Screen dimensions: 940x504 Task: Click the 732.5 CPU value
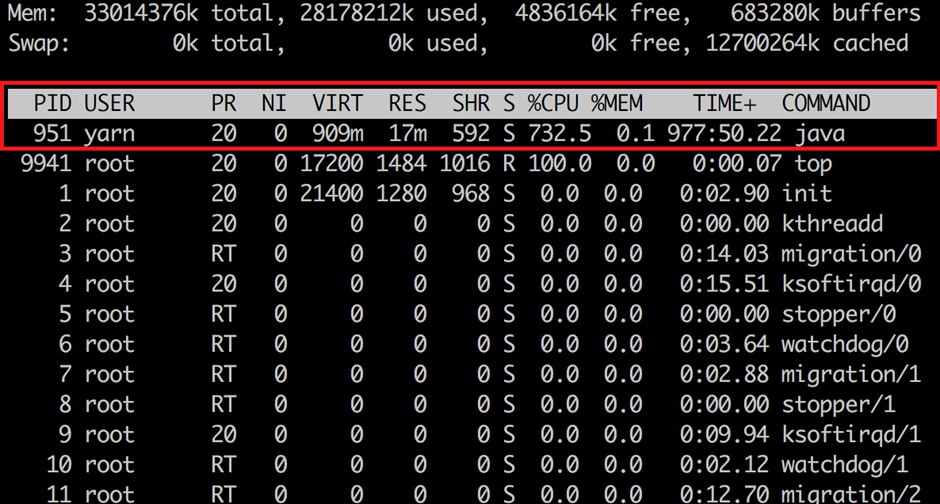(559, 134)
